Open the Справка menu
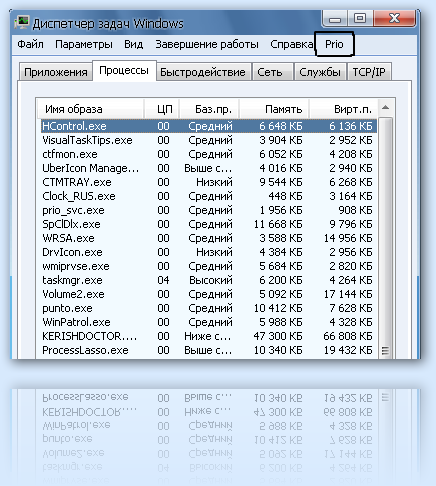The height and width of the screenshot is (486, 436). 292,44
